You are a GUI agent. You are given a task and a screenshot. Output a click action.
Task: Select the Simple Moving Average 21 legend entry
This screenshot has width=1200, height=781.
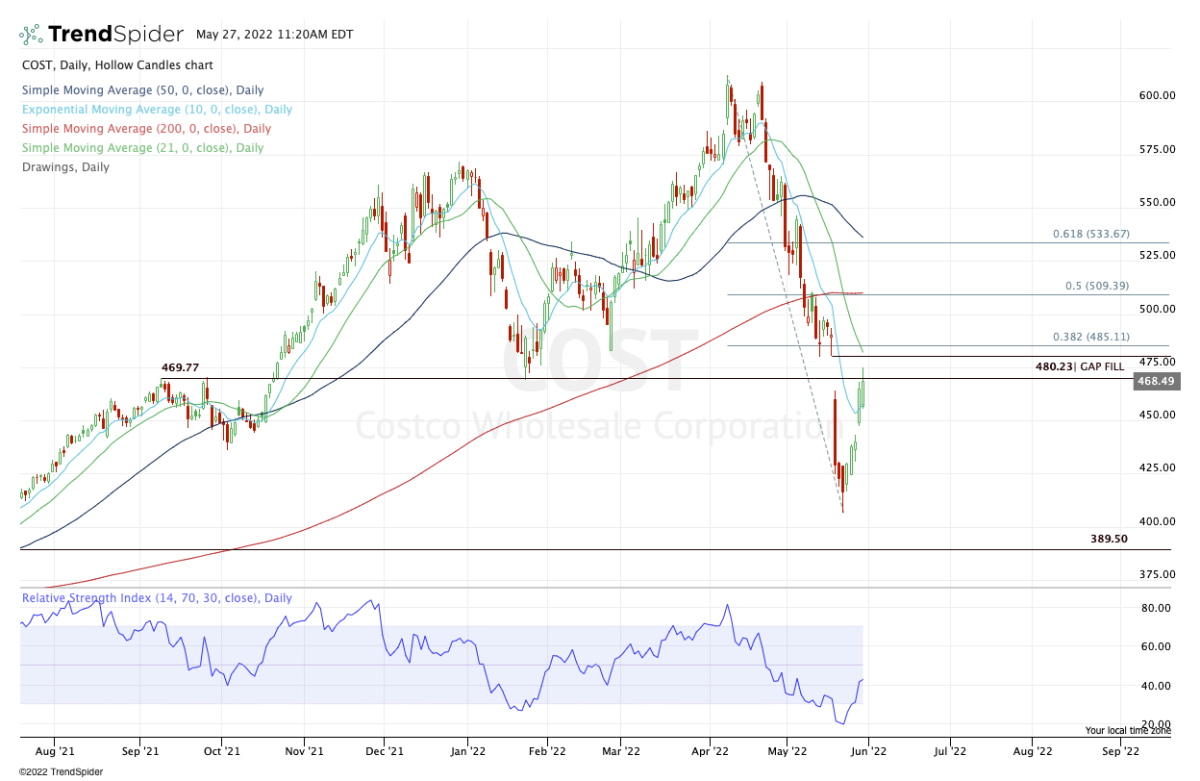[141, 148]
